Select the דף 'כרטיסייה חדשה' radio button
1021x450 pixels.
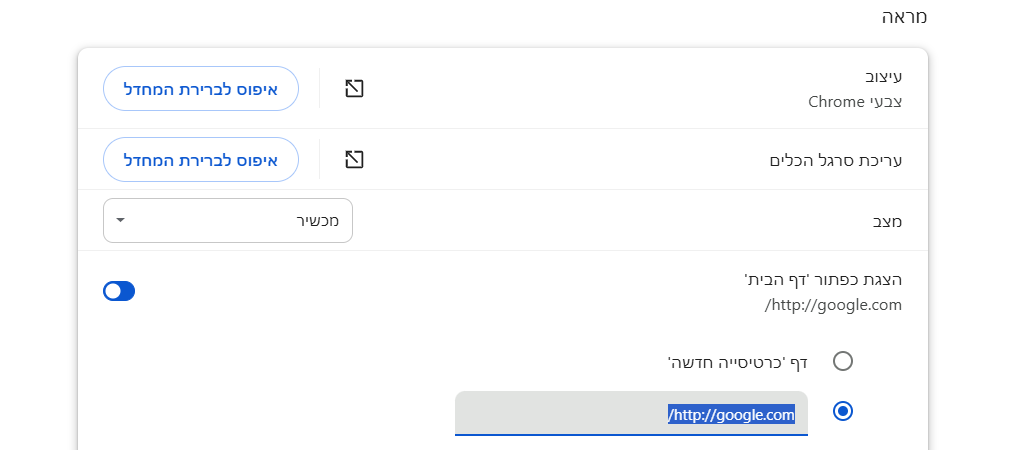pyautogui.click(x=843, y=361)
